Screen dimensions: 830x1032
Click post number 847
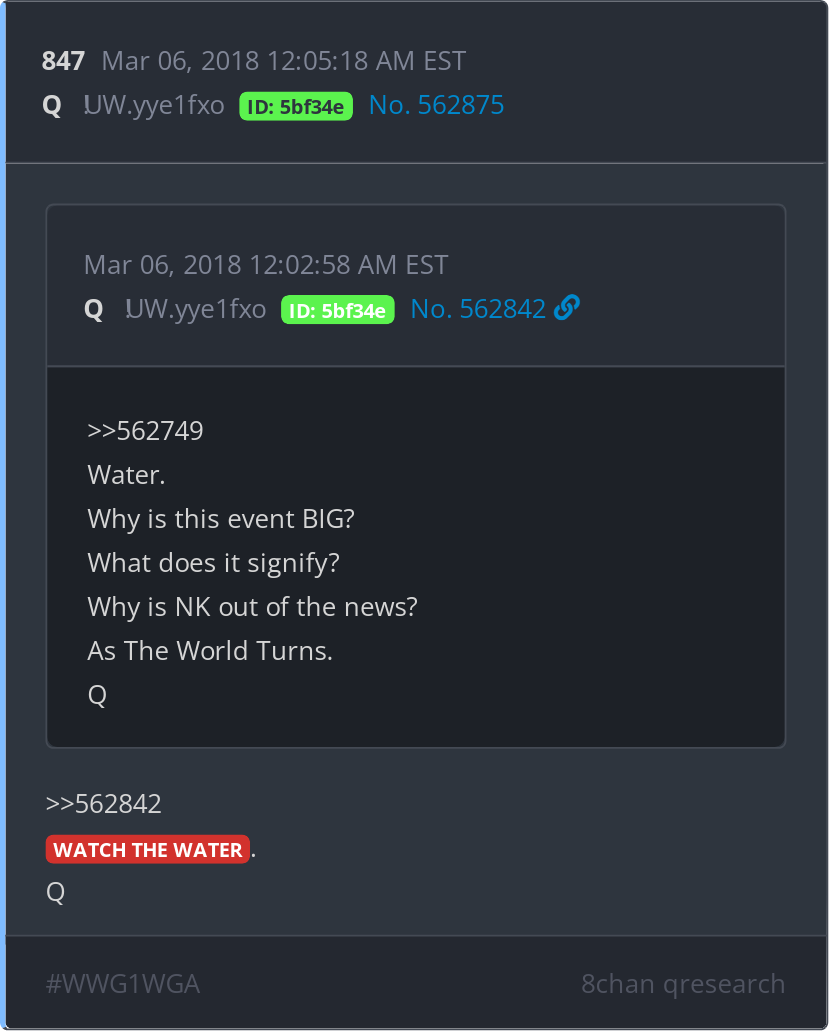(x=63, y=61)
